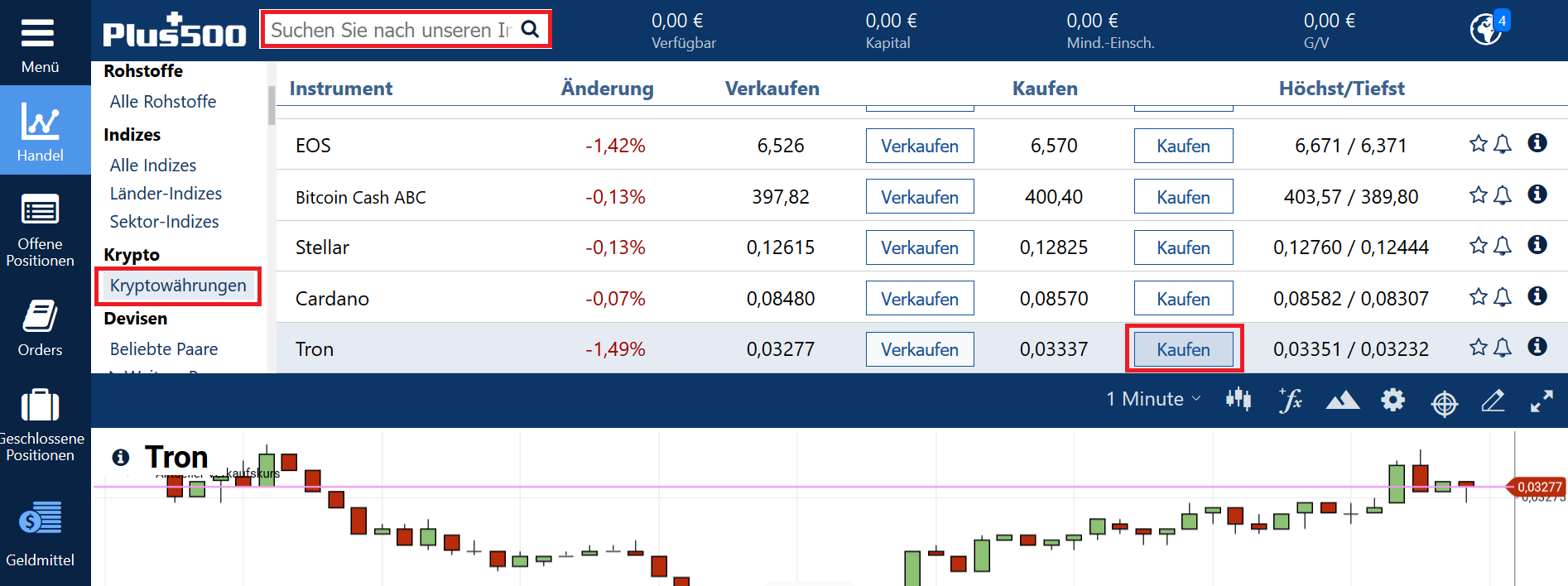Screen dimensions: 1568x586
Task: Toggle chart crosshair tool
Action: 1445,403
